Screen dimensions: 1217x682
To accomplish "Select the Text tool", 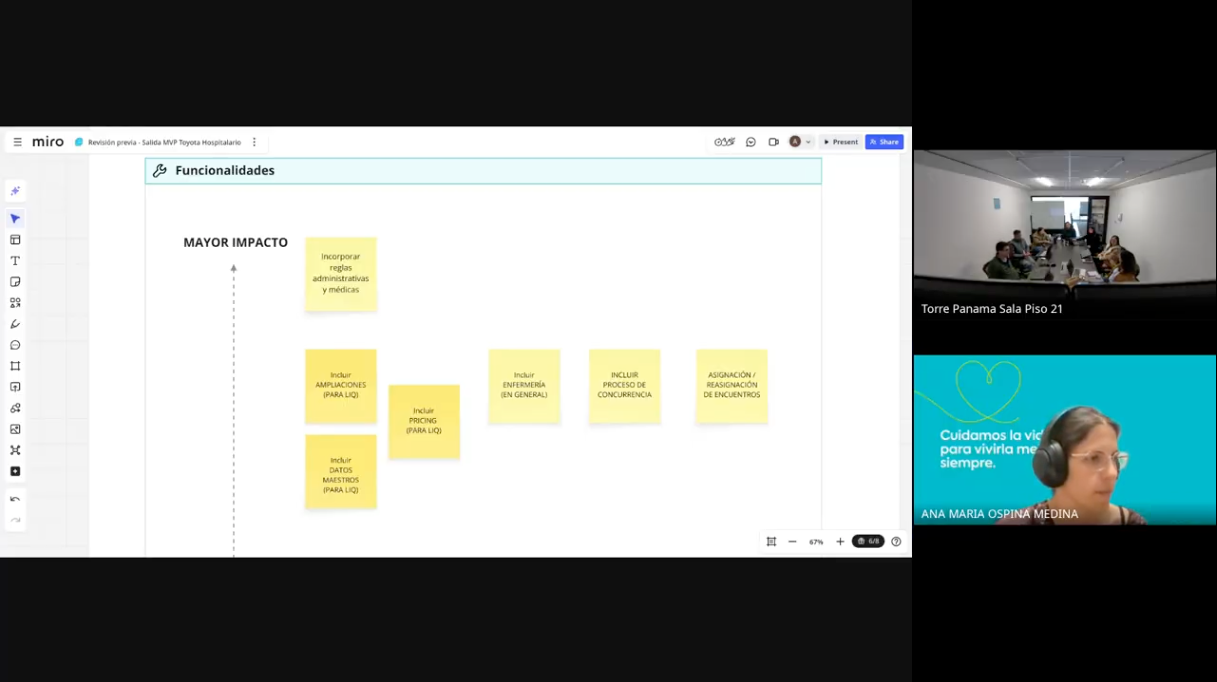I will (15, 261).
